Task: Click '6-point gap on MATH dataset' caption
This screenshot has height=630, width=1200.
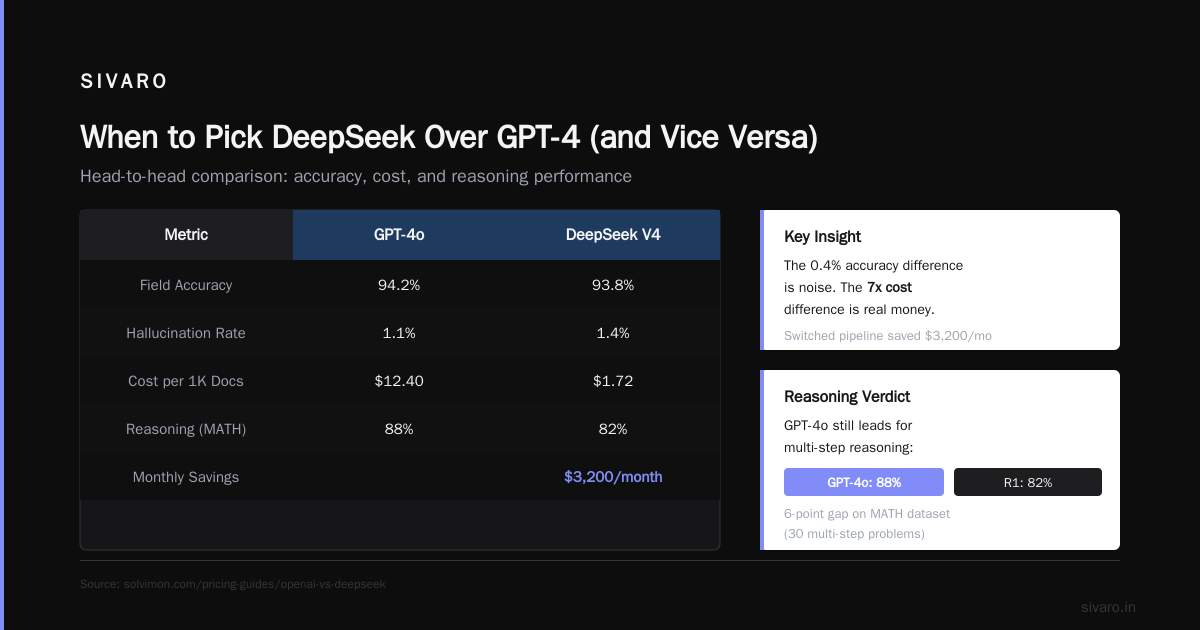Action: click(x=867, y=514)
